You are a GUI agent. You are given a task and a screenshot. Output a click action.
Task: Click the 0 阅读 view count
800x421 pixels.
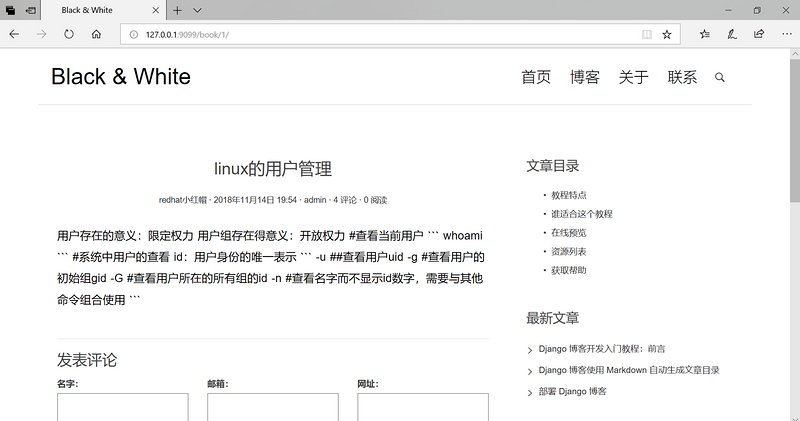[375, 200]
